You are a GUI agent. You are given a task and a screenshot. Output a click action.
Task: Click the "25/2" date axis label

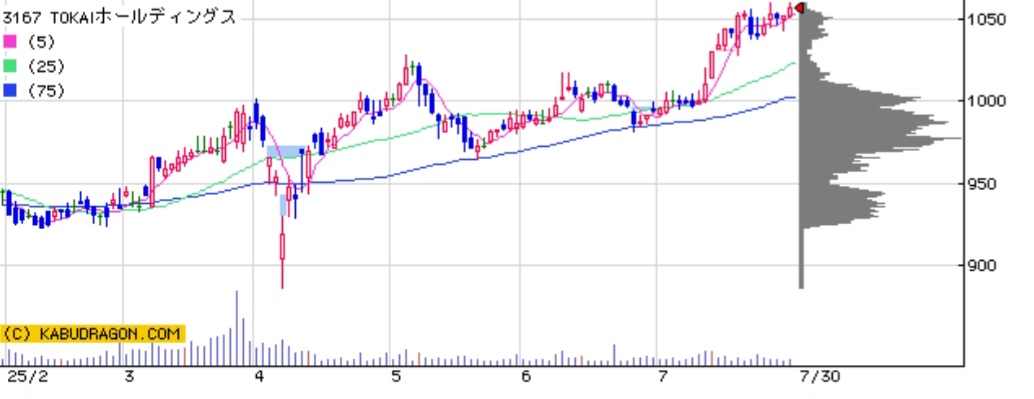(x=27, y=377)
